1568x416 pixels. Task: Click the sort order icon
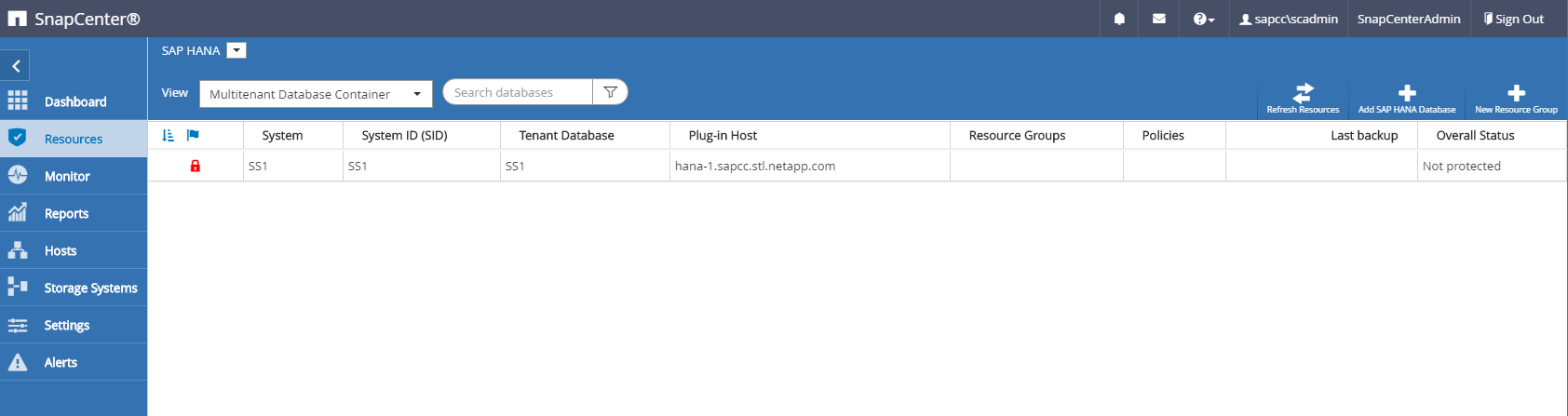pos(168,135)
